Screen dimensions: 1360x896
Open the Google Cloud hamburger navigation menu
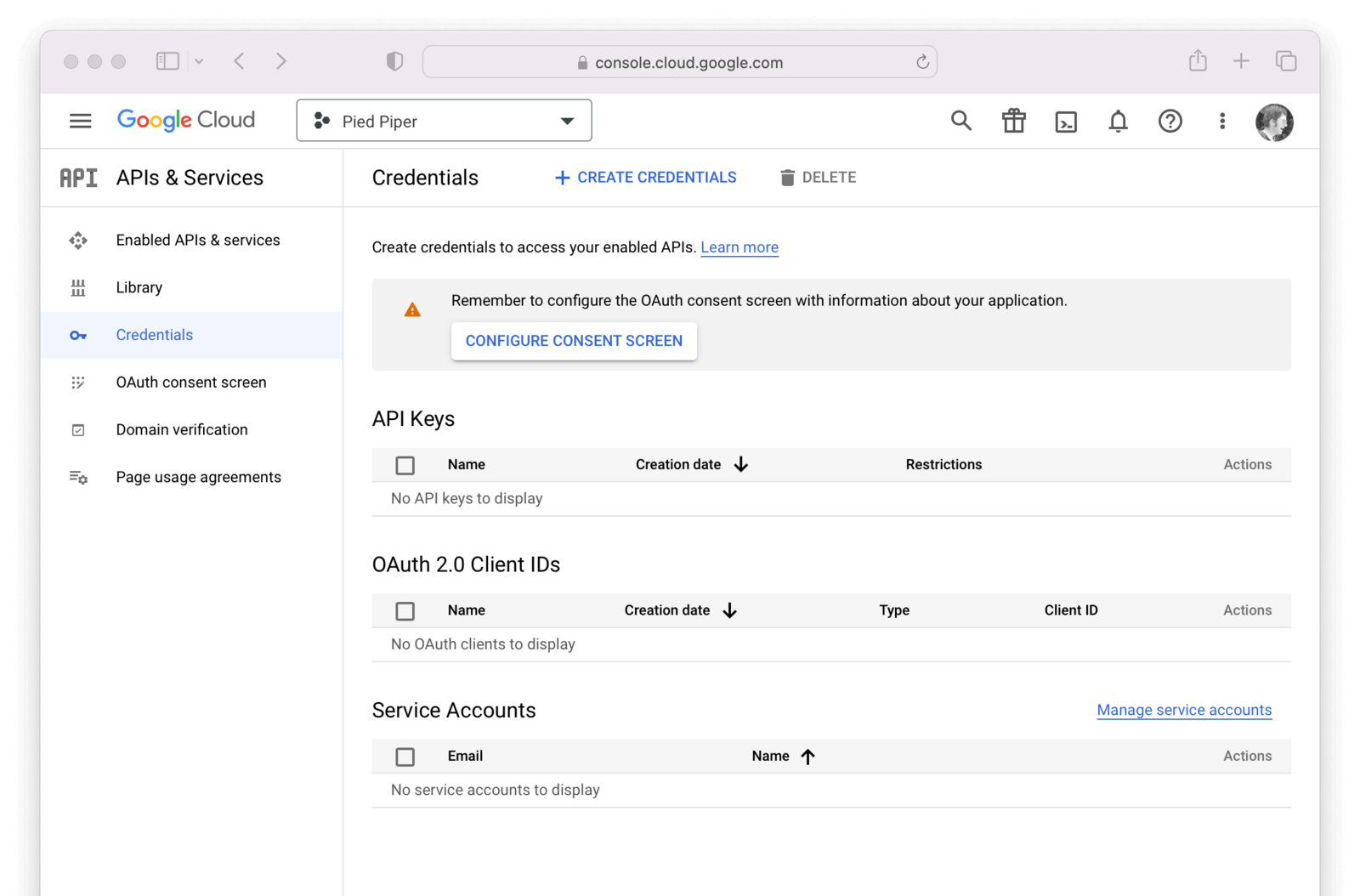(80, 121)
